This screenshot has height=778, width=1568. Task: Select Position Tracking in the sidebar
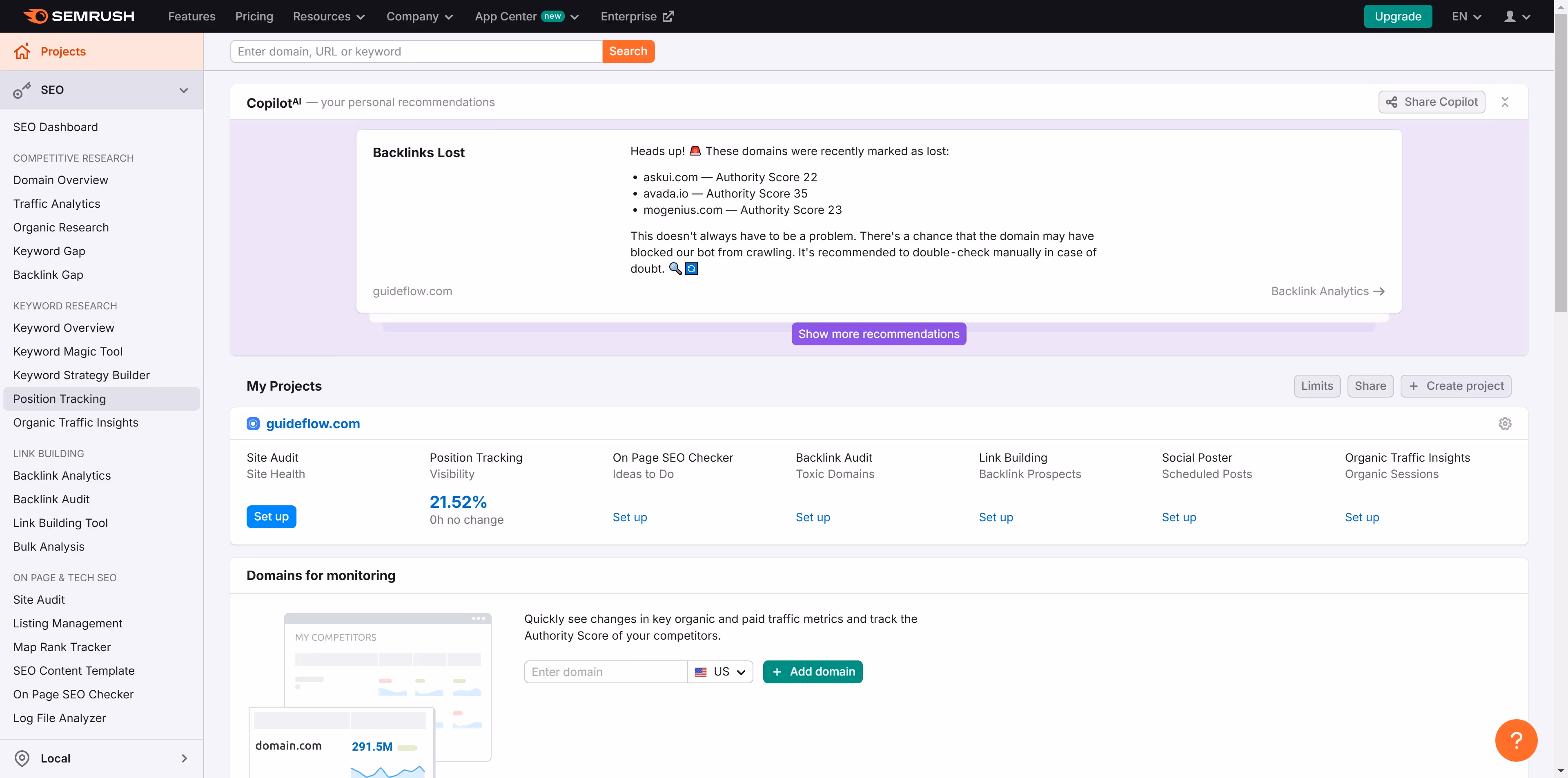coord(59,398)
